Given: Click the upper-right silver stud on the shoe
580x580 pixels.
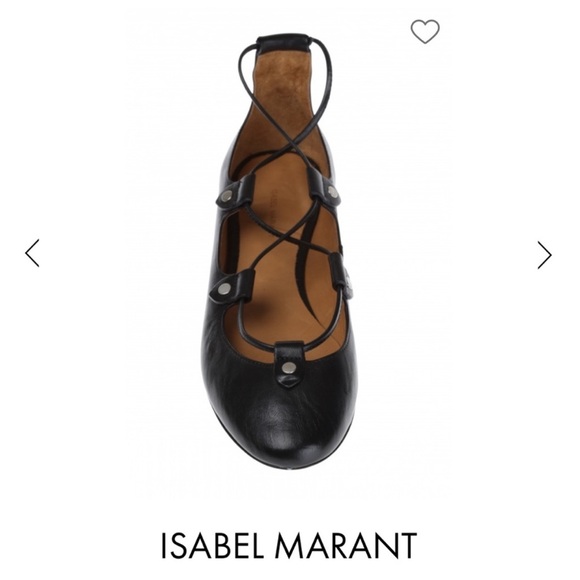Looking at the screenshot, I should (332, 192).
